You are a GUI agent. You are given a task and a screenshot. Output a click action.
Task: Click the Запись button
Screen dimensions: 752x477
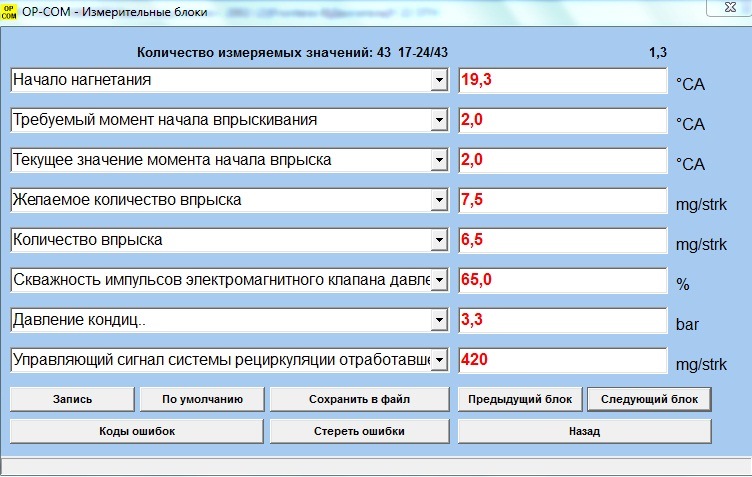coord(72,399)
